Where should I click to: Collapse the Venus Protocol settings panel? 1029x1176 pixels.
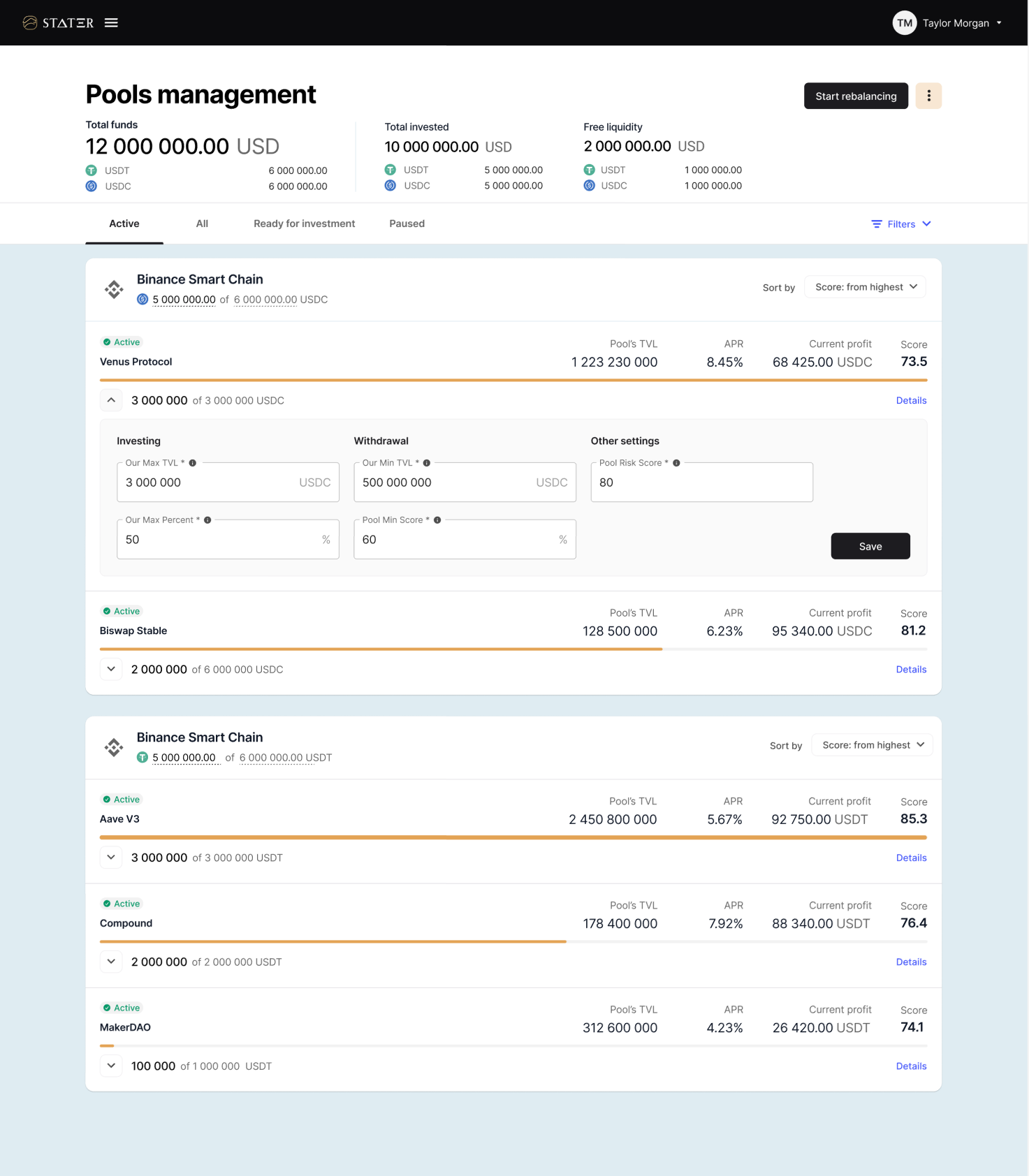click(x=111, y=400)
